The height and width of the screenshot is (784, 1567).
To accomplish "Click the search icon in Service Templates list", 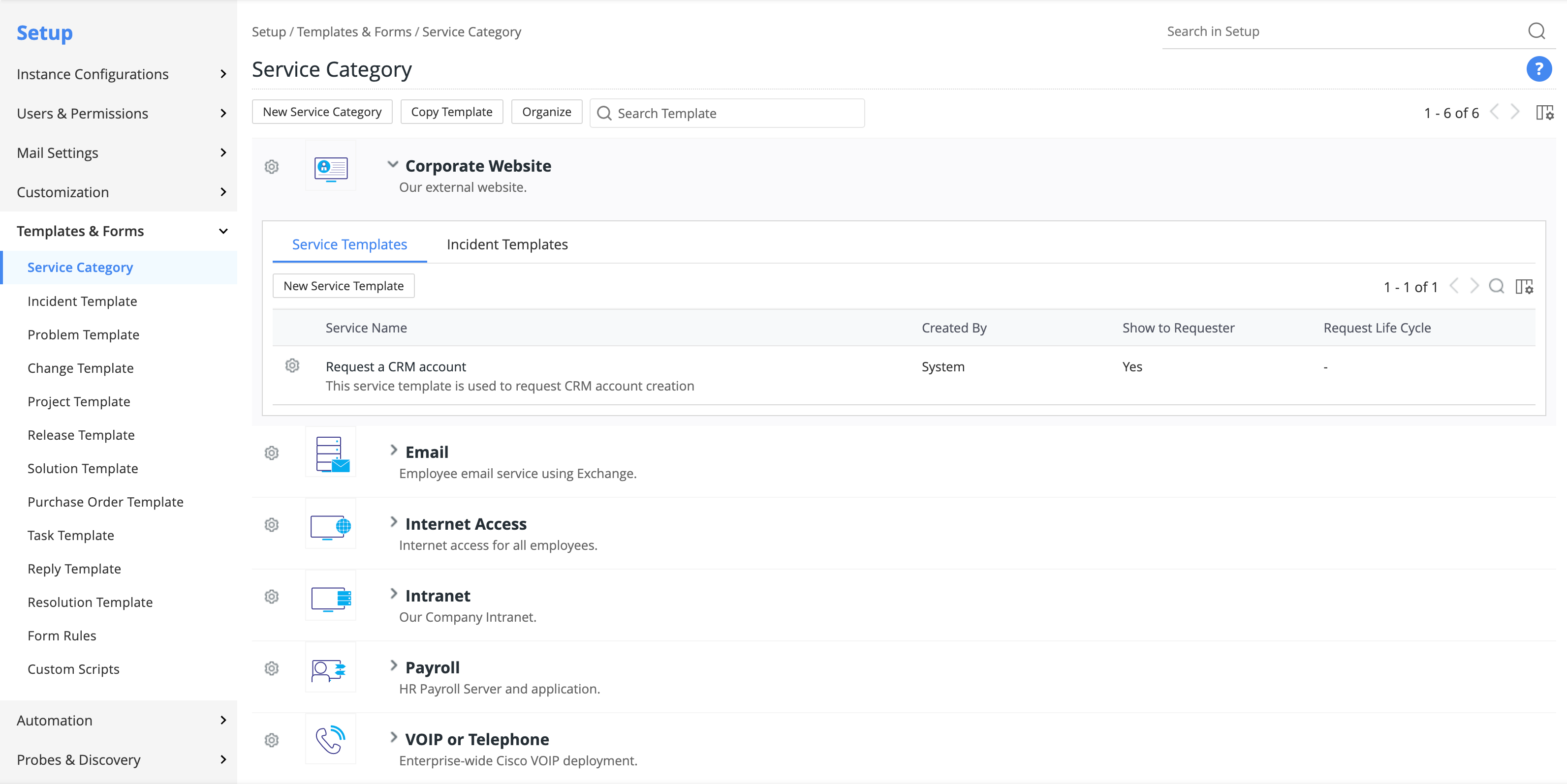I will coord(1497,286).
